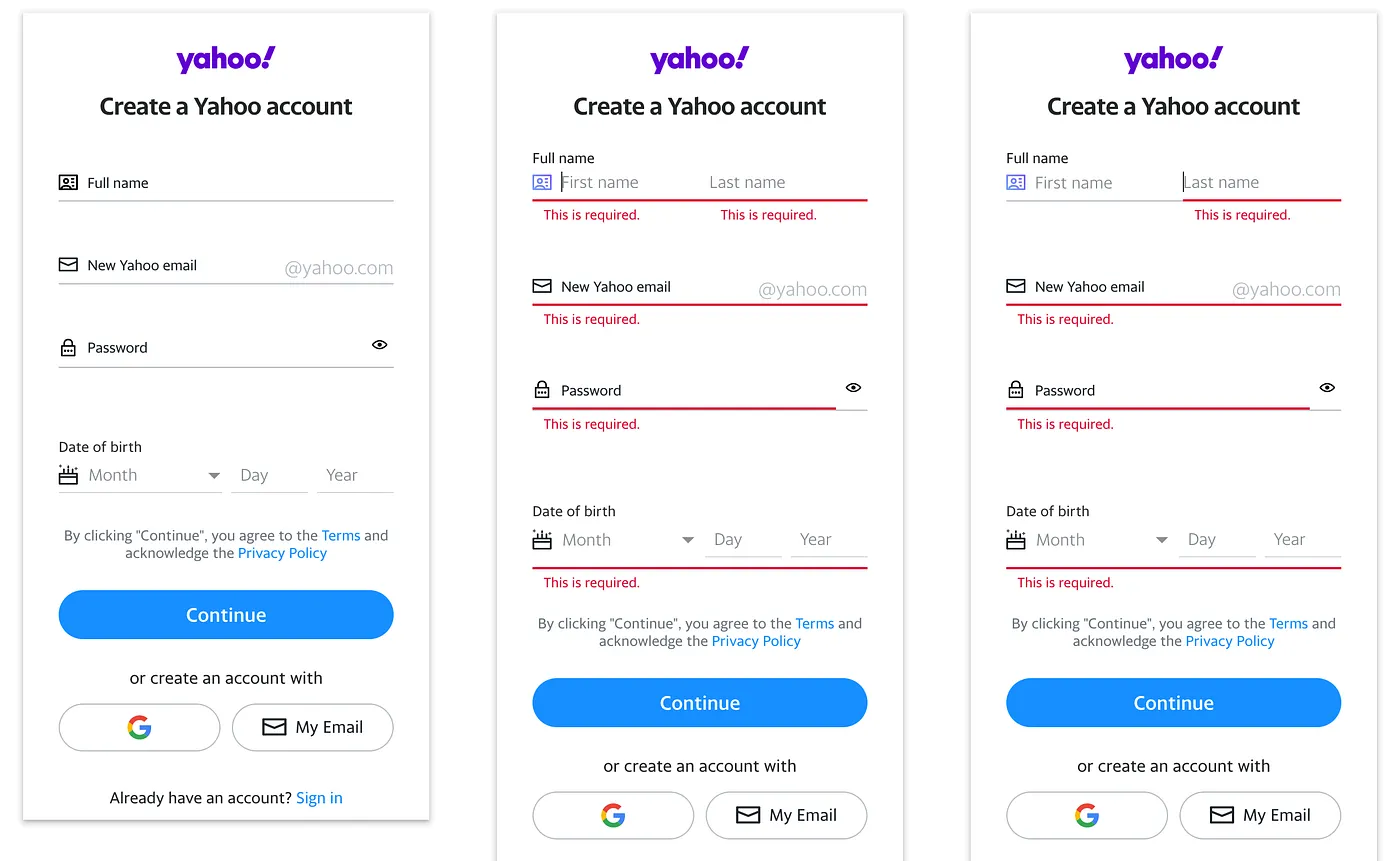The height and width of the screenshot is (861, 1400).
Task: Click lock icon in right panel's Password field
Action: [x=1015, y=390]
